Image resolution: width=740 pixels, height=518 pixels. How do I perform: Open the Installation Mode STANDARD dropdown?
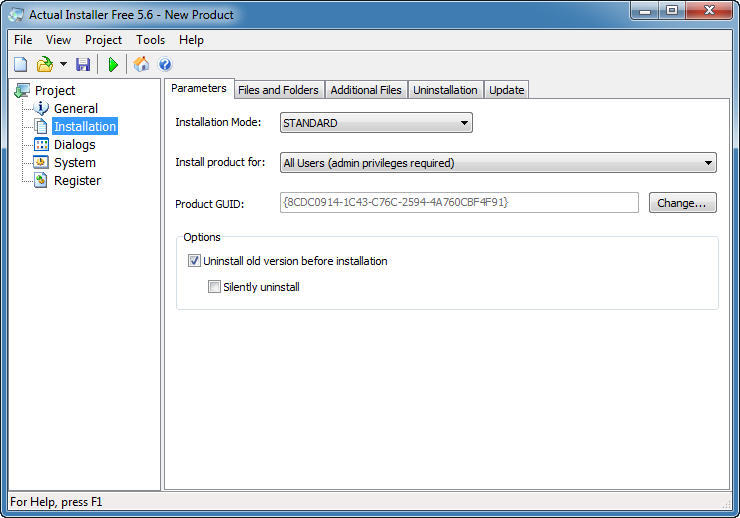[376, 123]
